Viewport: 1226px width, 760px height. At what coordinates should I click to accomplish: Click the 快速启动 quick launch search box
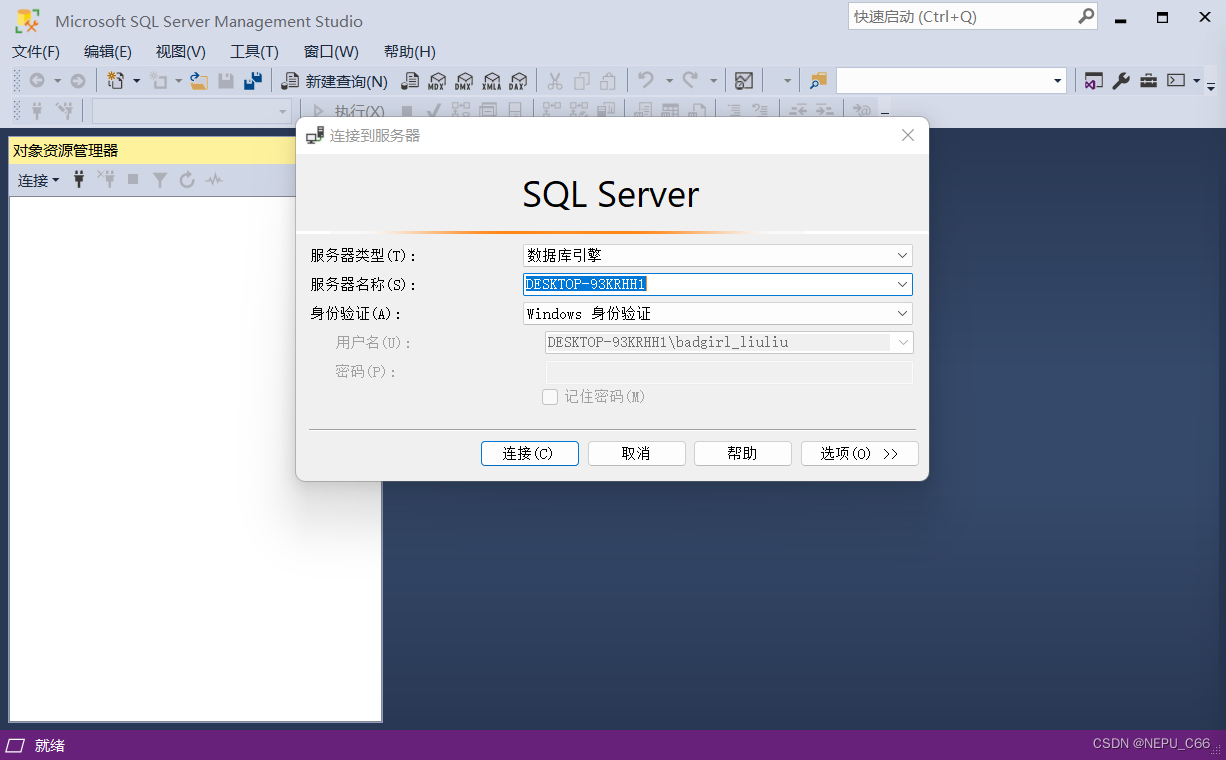tap(960, 17)
